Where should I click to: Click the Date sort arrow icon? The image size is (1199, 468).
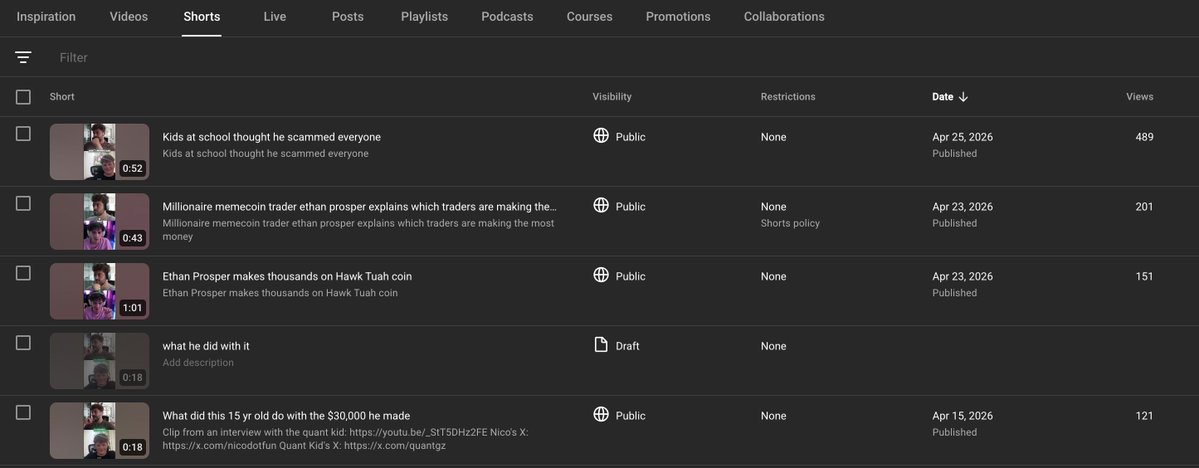[964, 97]
